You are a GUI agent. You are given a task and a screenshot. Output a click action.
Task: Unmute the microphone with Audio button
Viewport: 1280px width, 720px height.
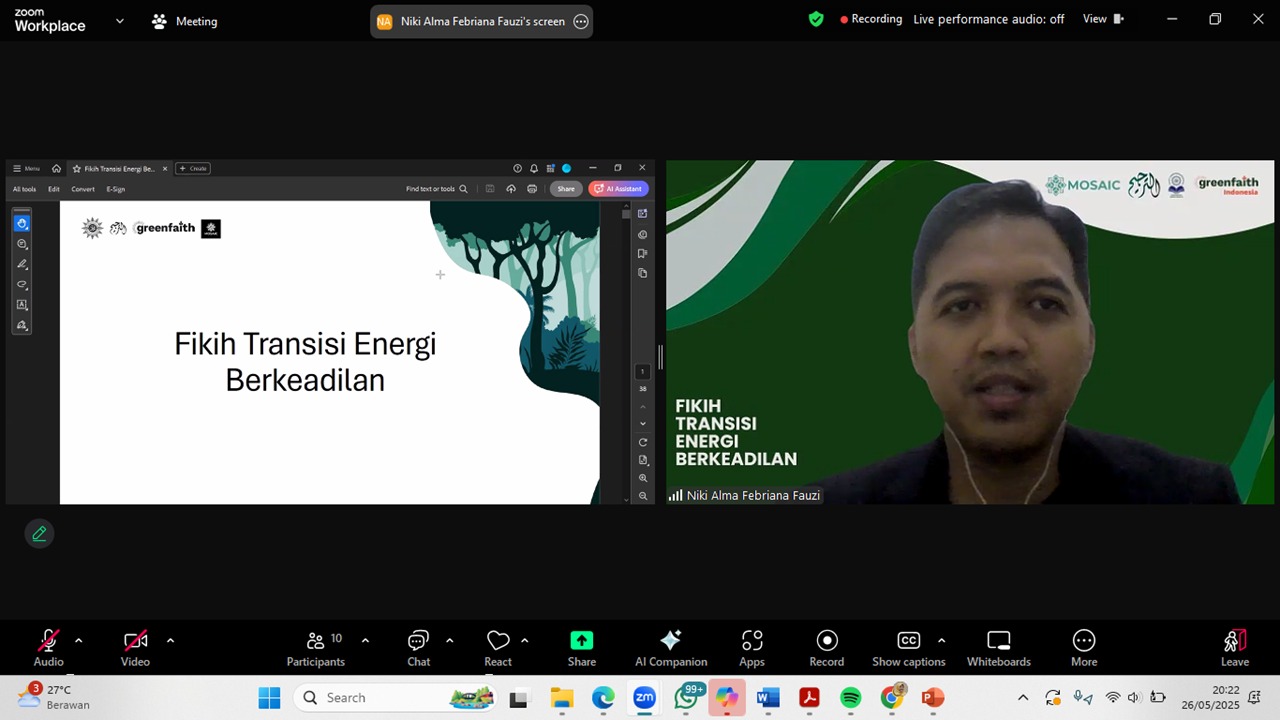tap(48, 648)
